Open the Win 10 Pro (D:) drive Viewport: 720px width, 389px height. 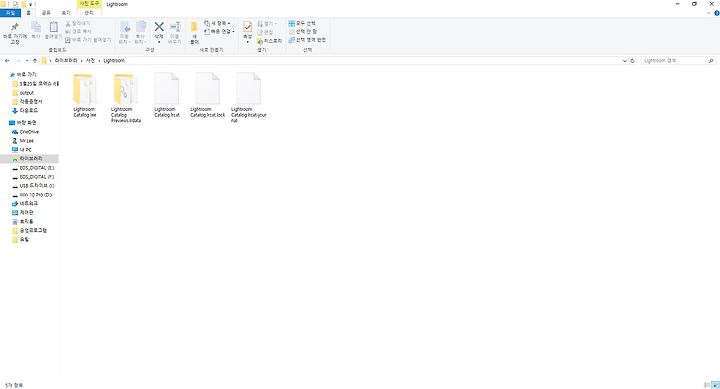click(32, 195)
